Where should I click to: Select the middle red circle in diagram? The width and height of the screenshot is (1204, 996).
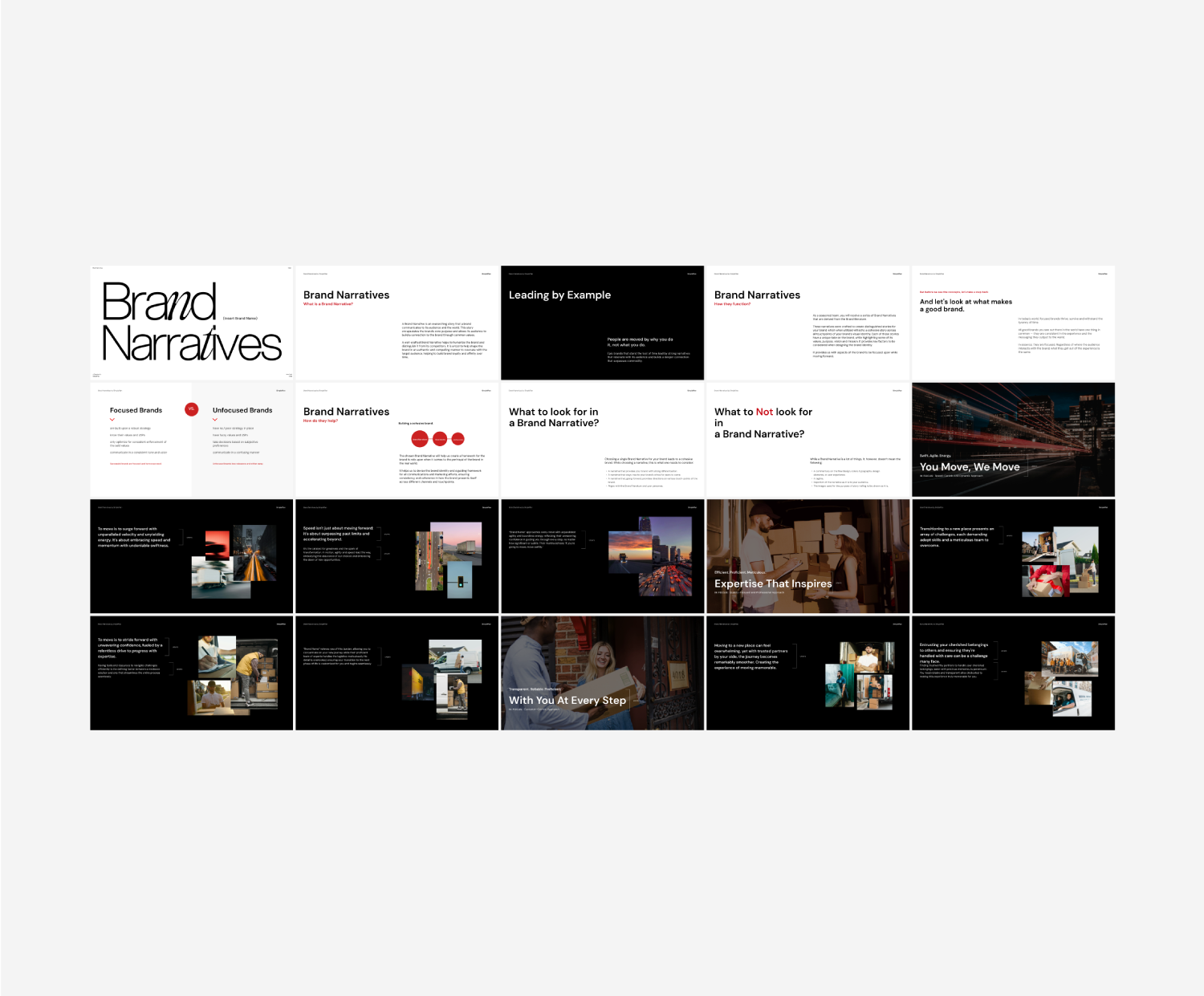click(x=440, y=438)
